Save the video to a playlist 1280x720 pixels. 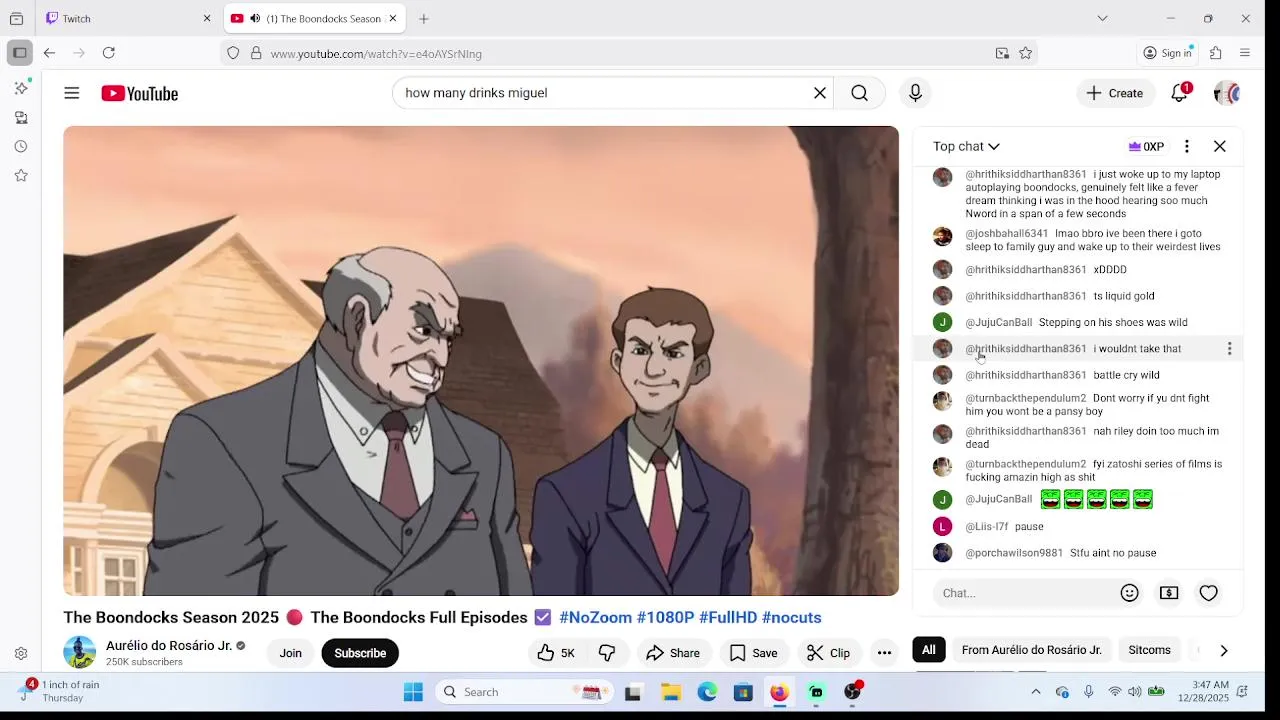tap(753, 653)
